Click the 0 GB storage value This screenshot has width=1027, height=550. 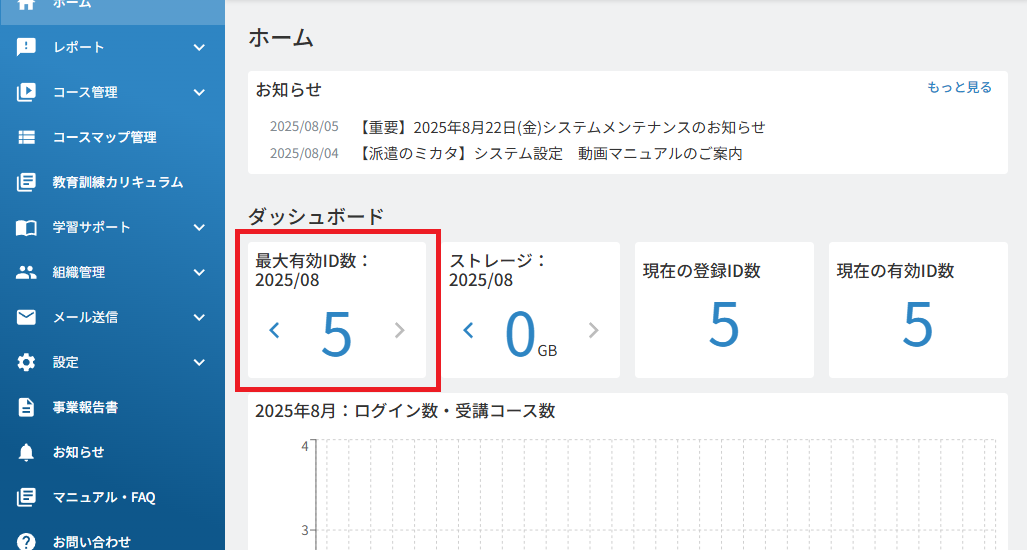[x=531, y=335]
